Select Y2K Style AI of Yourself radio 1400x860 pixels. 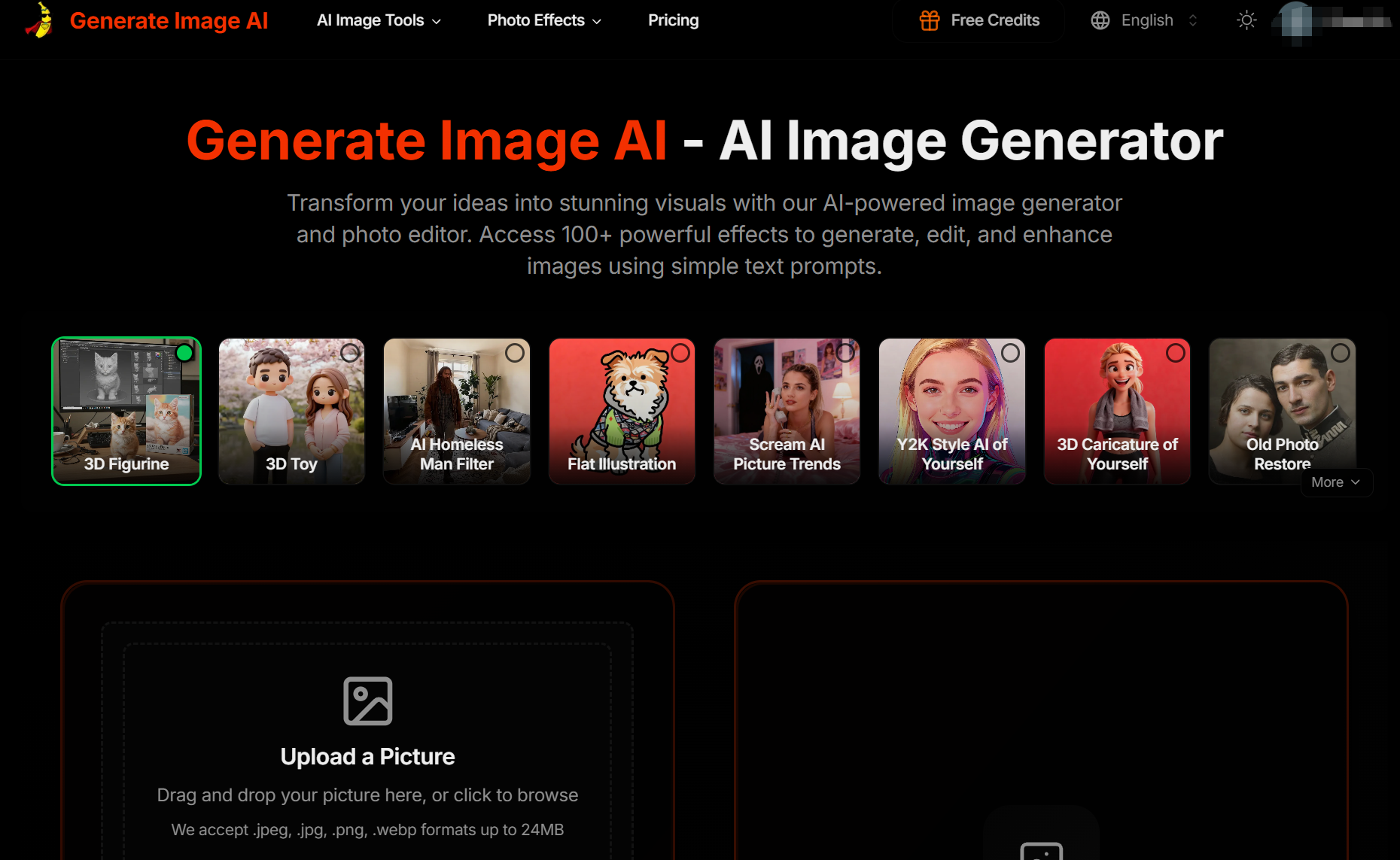click(1011, 353)
